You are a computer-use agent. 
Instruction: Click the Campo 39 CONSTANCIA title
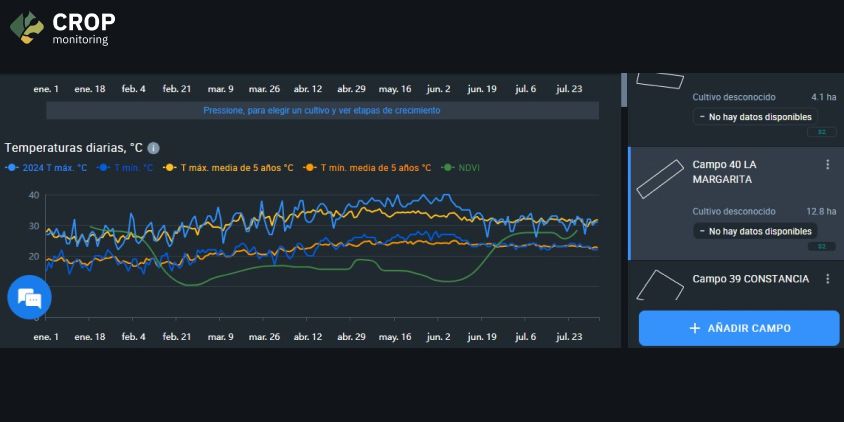click(x=750, y=279)
